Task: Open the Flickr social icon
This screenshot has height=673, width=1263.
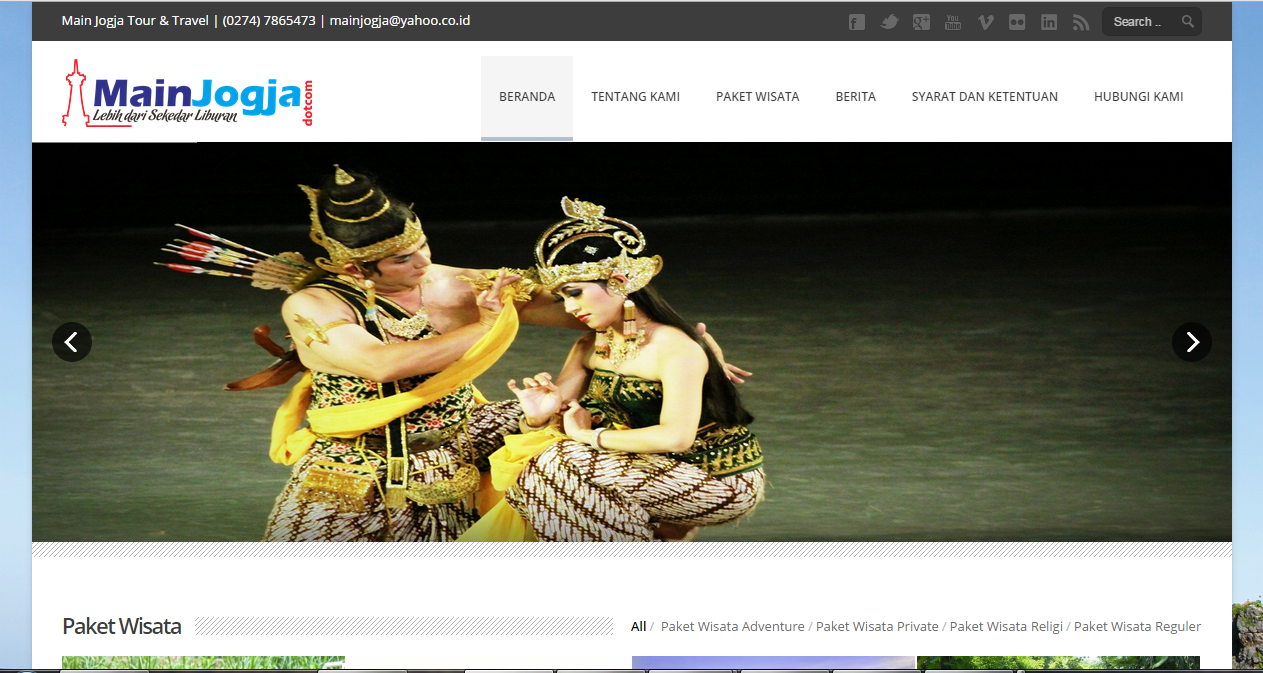Action: click(1017, 22)
